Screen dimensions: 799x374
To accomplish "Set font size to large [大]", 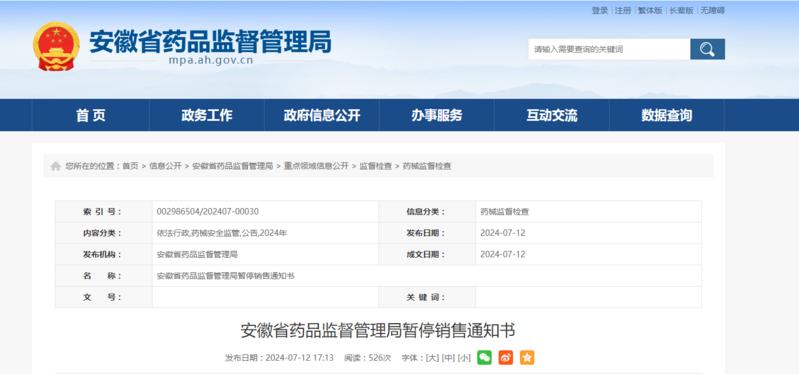I will 432,358.
